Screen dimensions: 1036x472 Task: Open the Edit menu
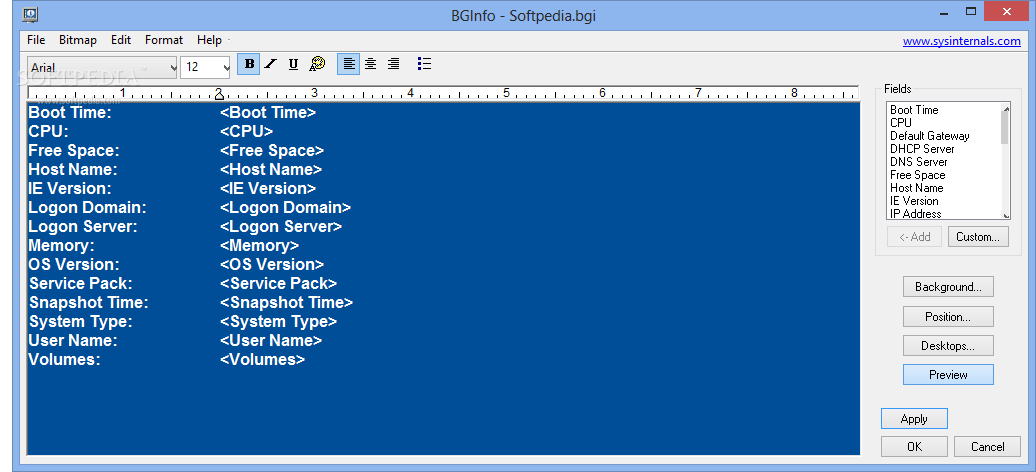tap(121, 40)
